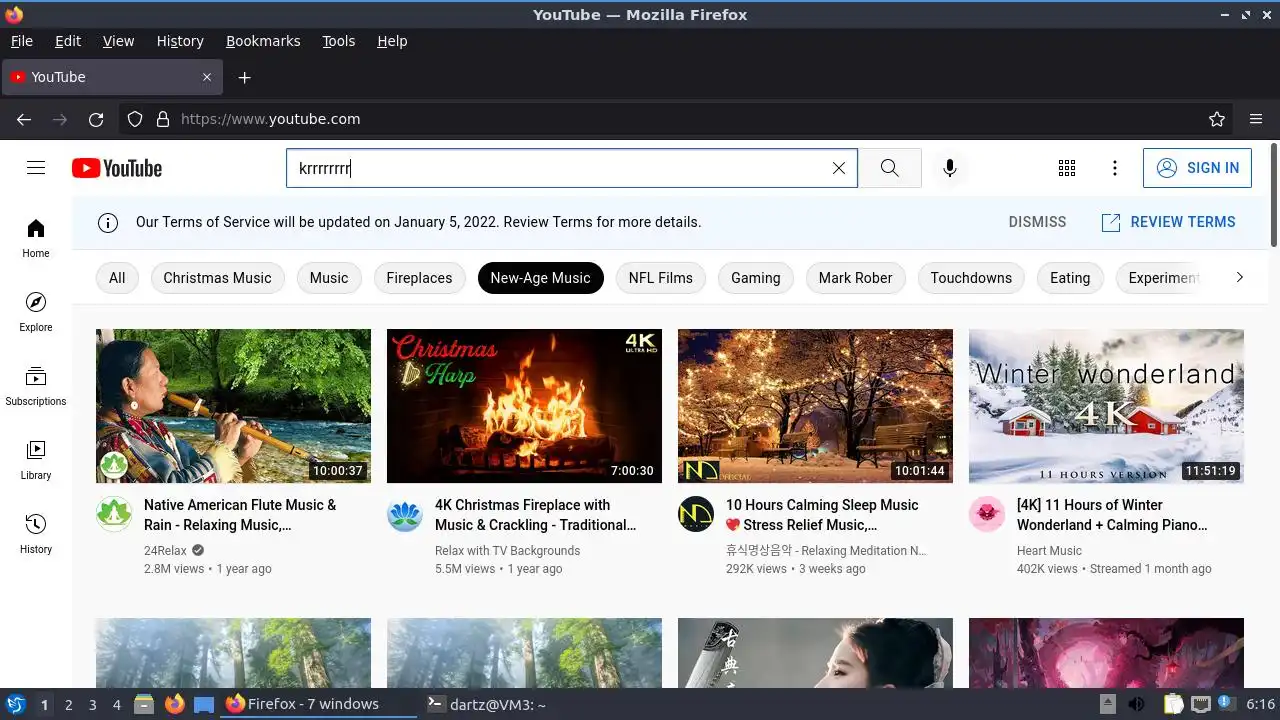The image size is (1280, 720).
Task: Select the Eating filter chip
Action: point(1070,278)
